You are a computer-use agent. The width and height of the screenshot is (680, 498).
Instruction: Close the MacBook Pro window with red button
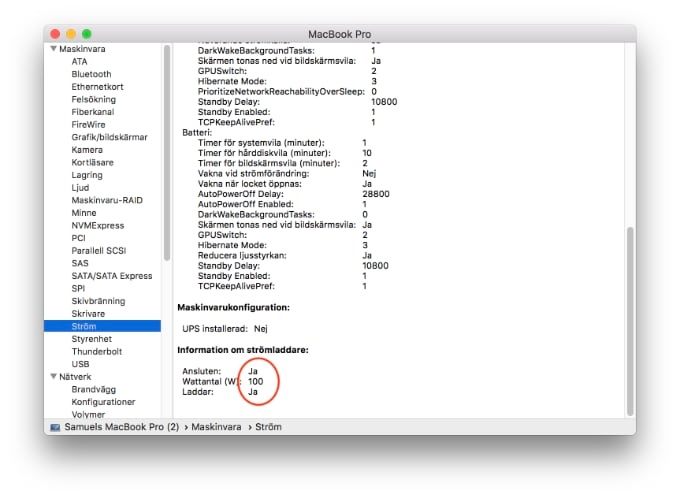click(54, 34)
